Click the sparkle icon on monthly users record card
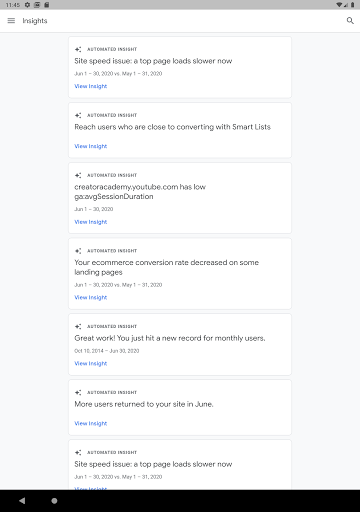 click(78, 327)
